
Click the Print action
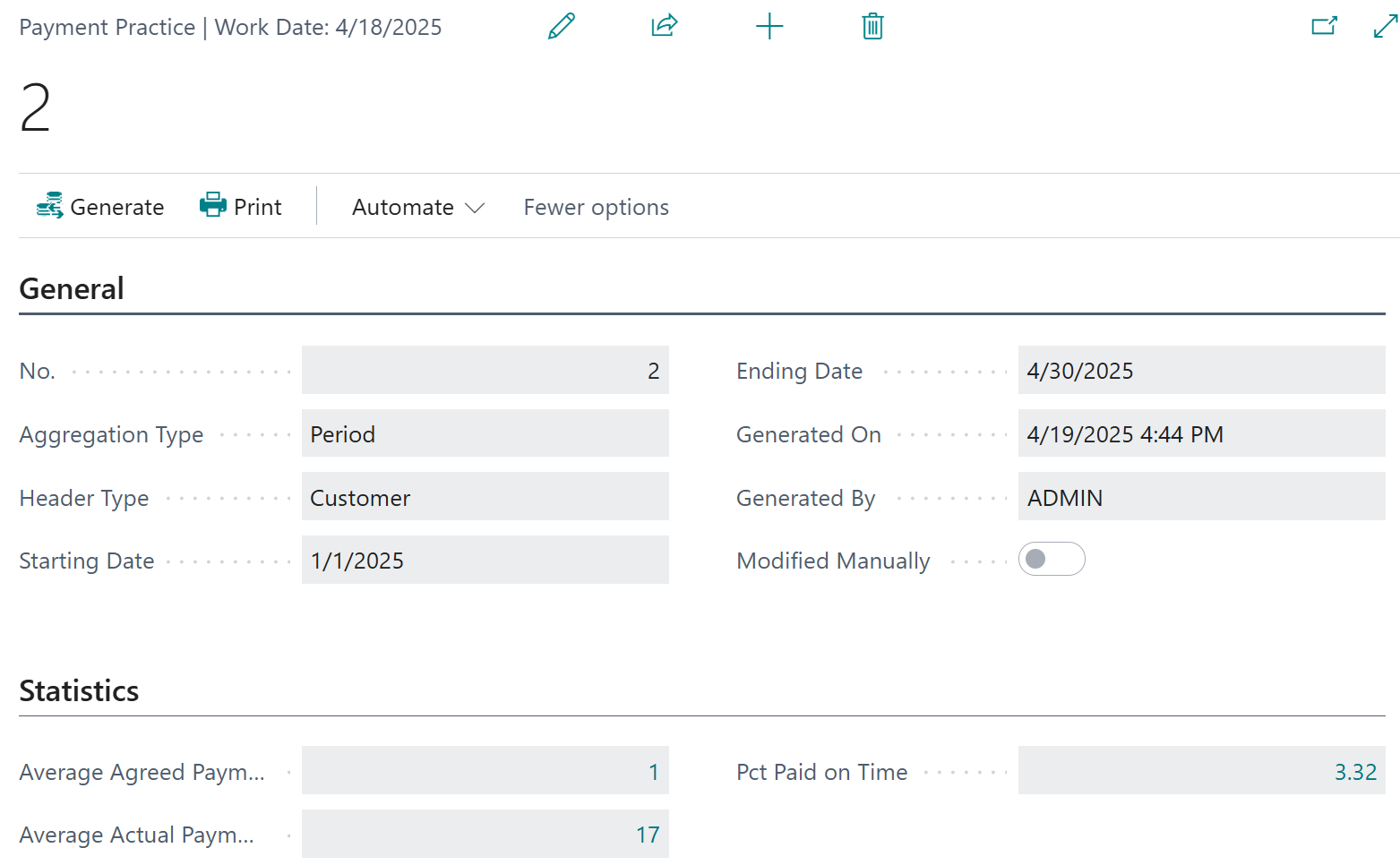[x=240, y=207]
